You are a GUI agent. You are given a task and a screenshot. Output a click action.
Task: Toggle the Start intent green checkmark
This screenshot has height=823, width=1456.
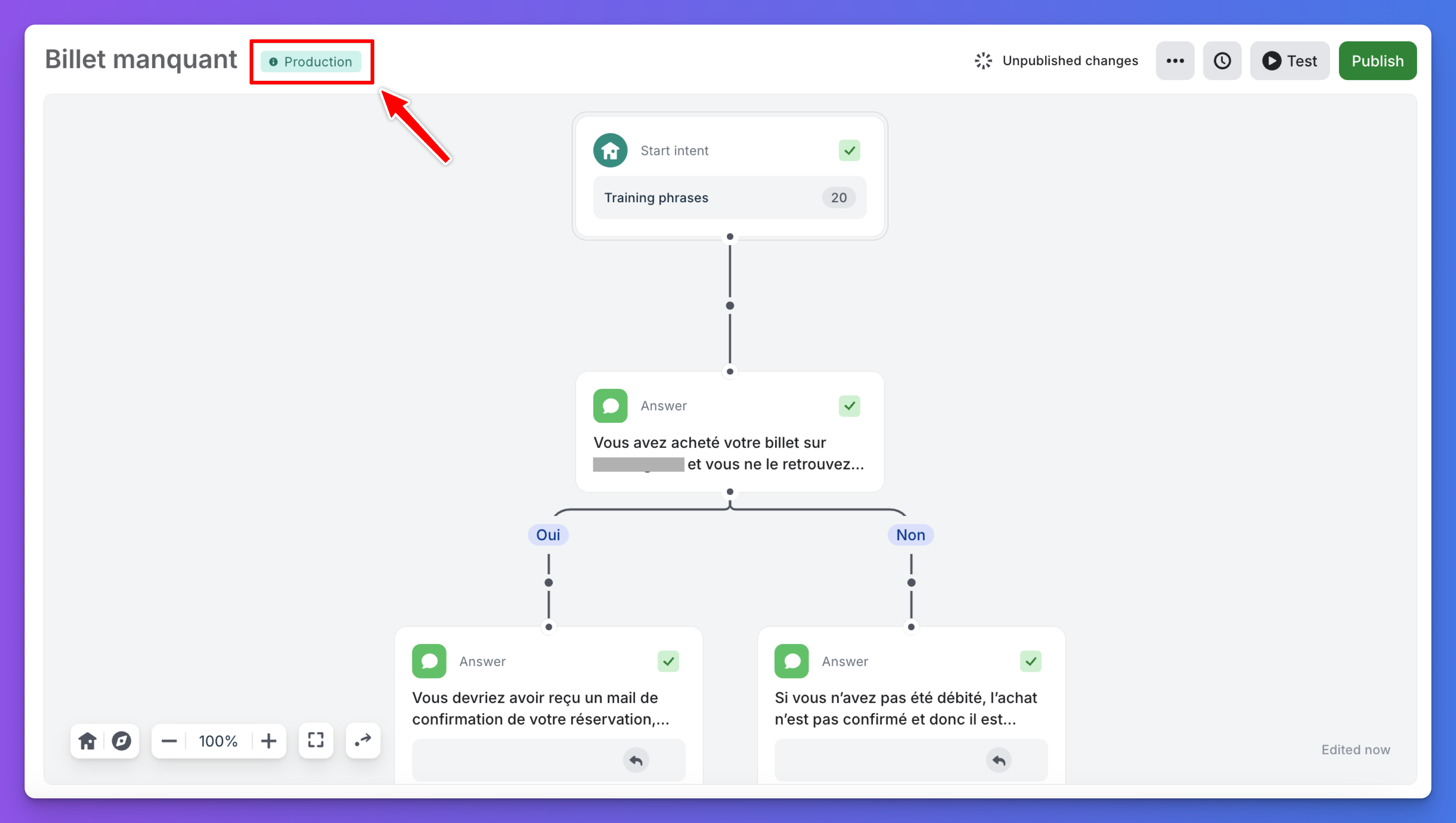(849, 151)
